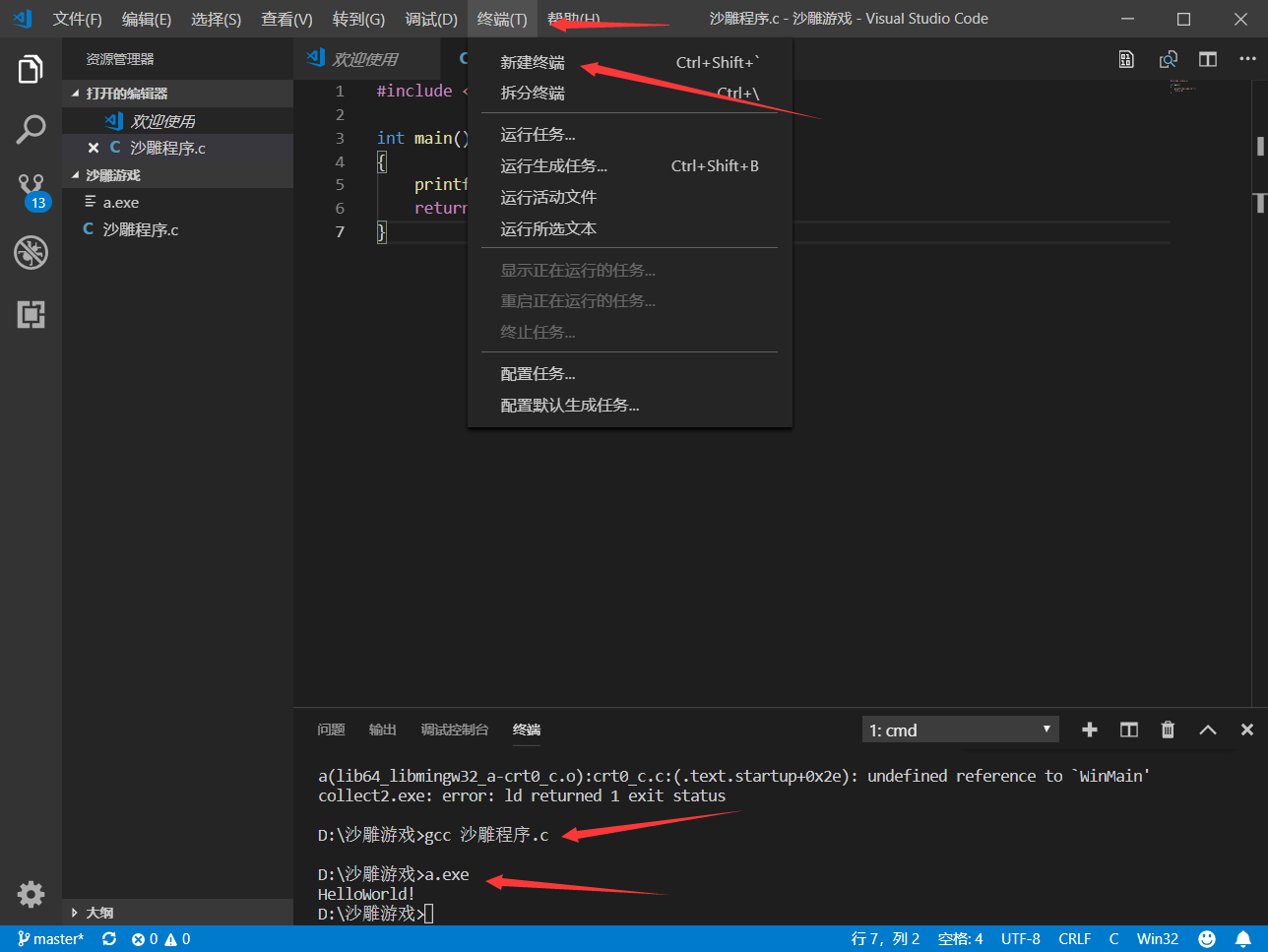Open the Extensions view icon
Screen dimensions: 1268x952
(31, 315)
